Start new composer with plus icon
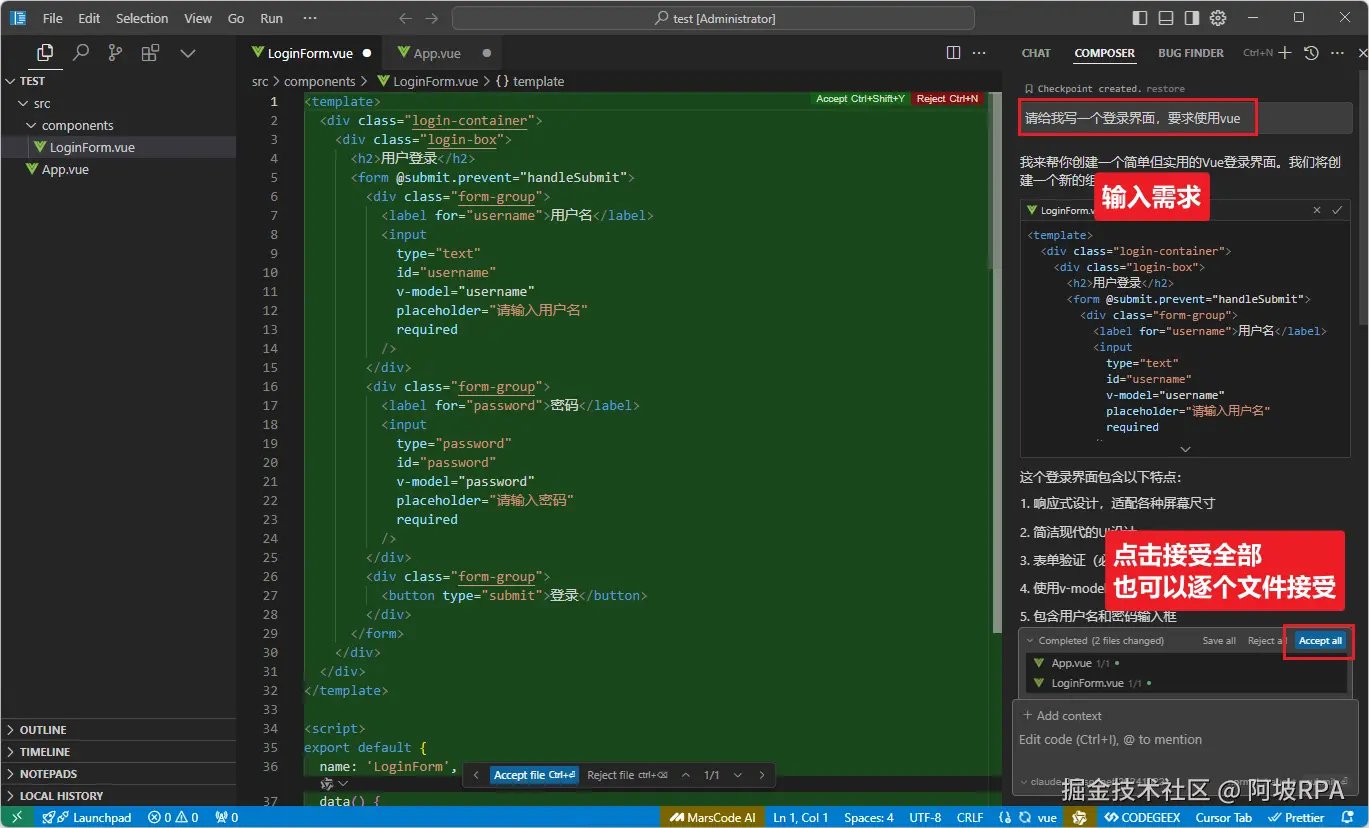 click(1285, 53)
